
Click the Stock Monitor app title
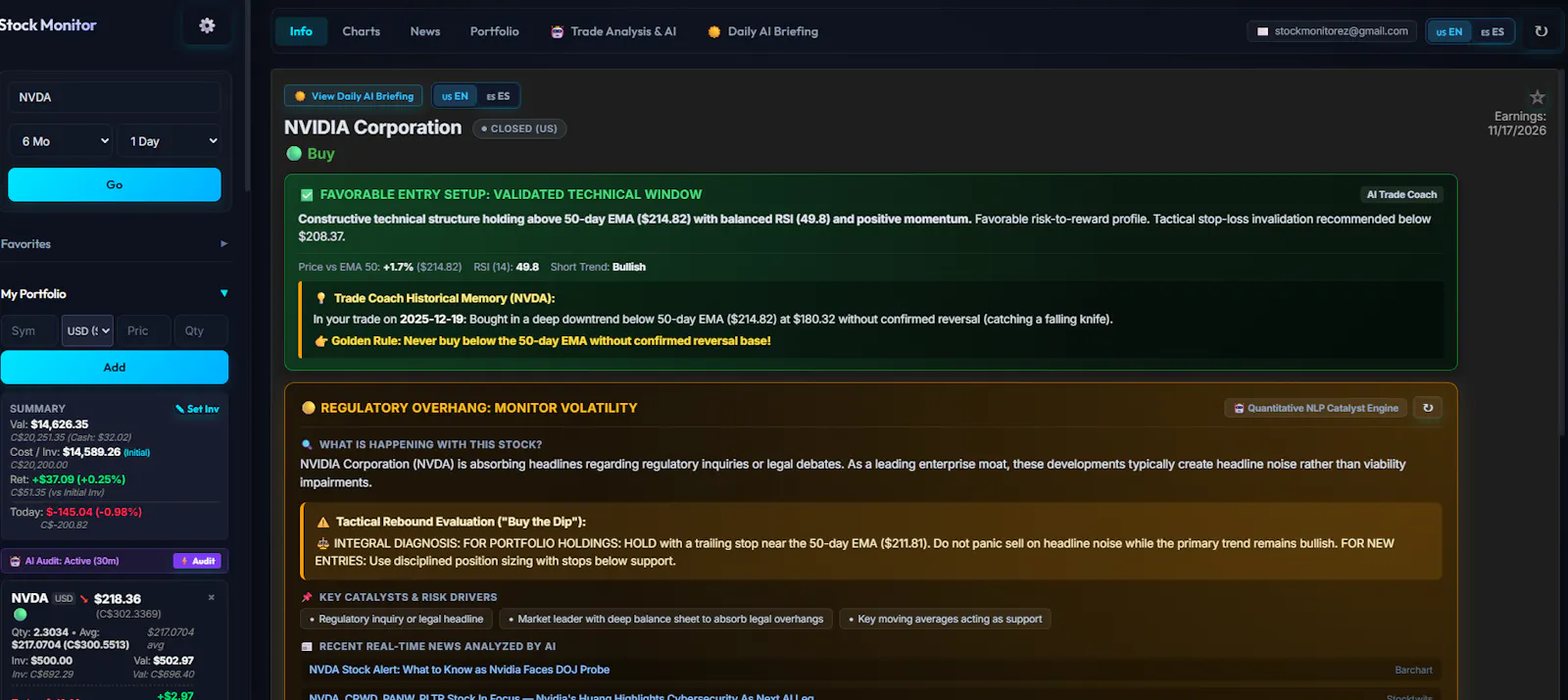pyautogui.click(x=48, y=25)
